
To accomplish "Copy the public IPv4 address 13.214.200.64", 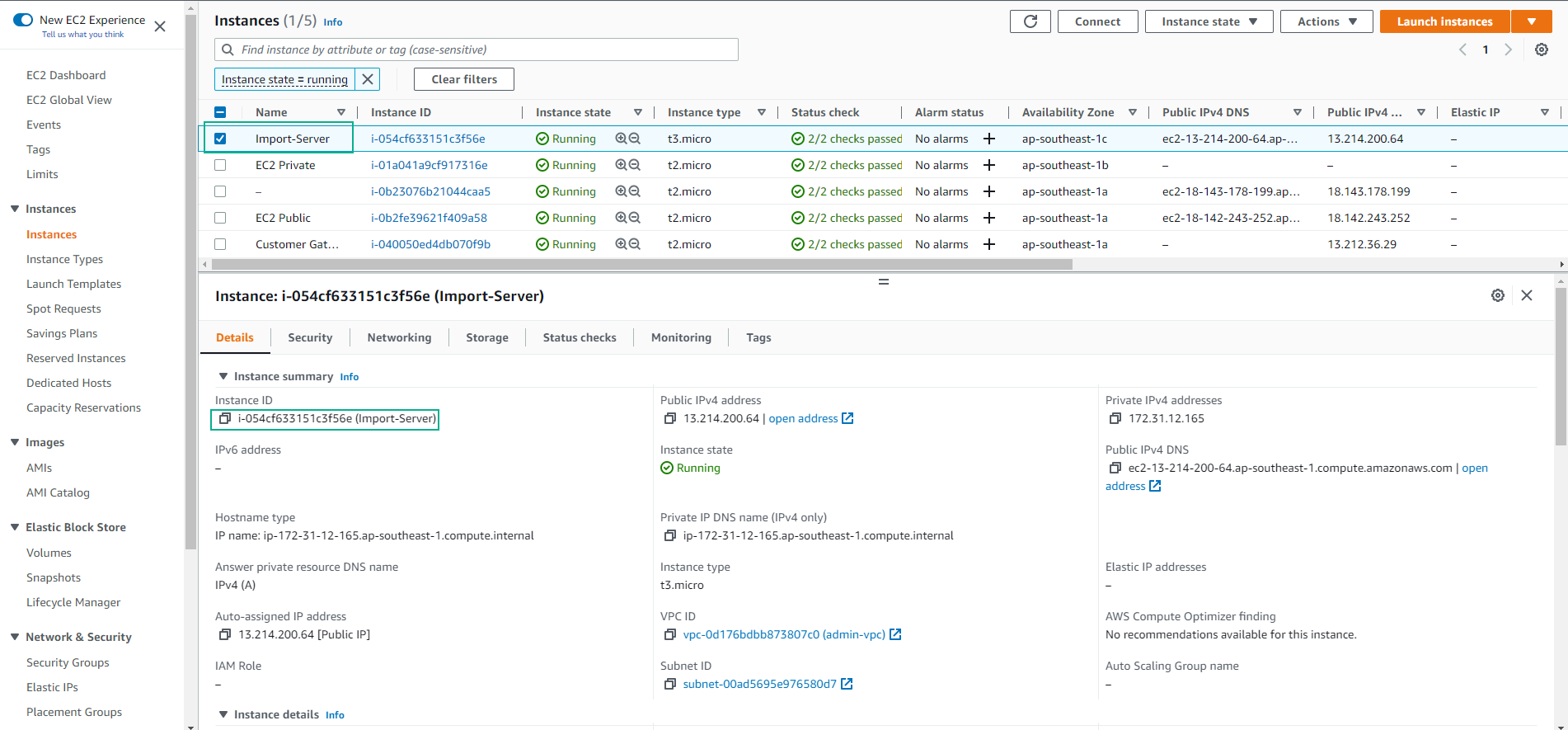I will 670,418.
